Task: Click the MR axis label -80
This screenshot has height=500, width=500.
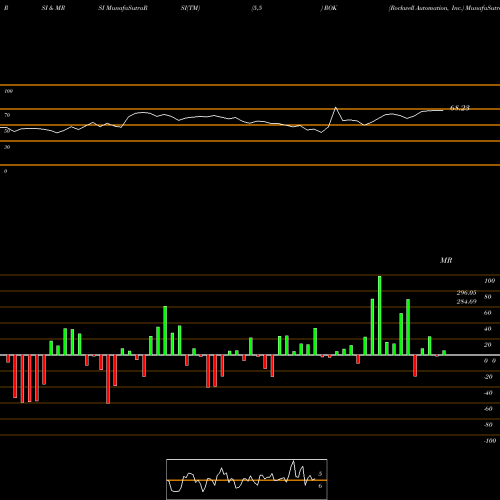Action: tap(488, 425)
